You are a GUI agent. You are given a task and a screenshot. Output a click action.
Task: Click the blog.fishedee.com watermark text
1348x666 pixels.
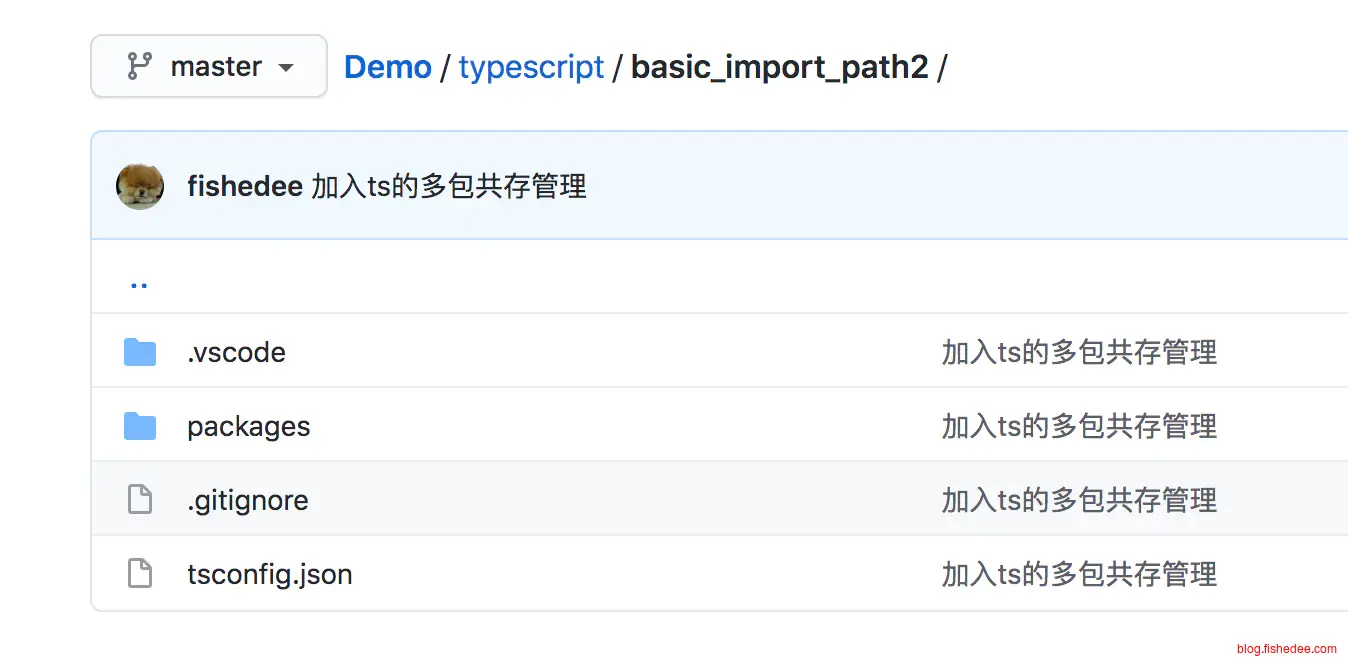pos(1286,649)
